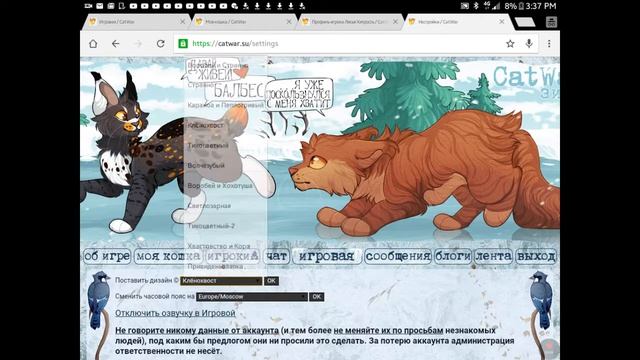The width and height of the screenshot is (640, 360).
Task: Confirm the design choice with its OK button
Action: pyautogui.click(x=271, y=281)
